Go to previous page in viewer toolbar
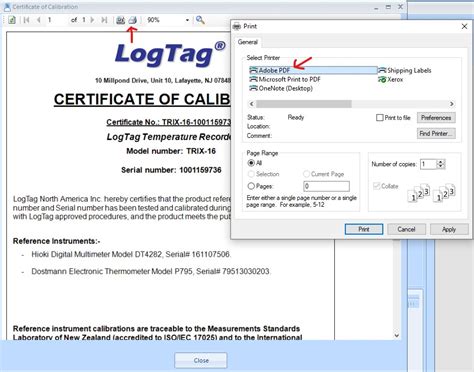This screenshot has height=372, width=474. (x=39, y=20)
